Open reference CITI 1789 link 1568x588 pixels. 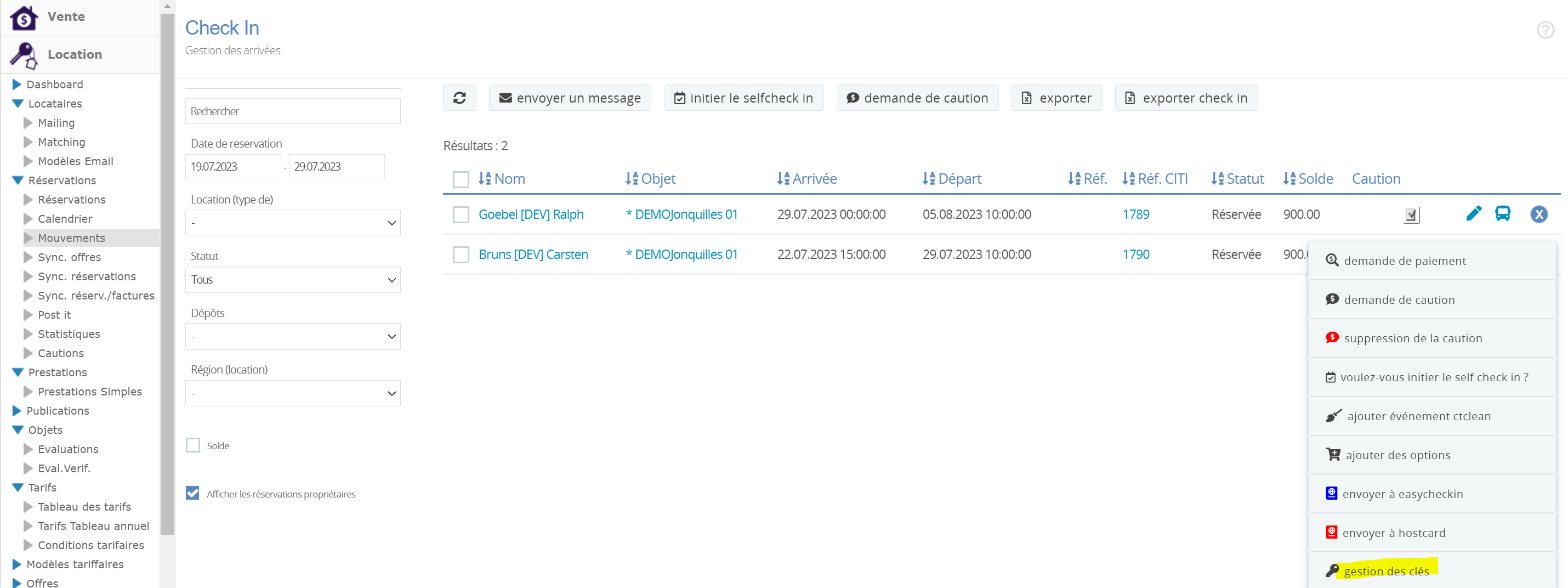[1136, 214]
